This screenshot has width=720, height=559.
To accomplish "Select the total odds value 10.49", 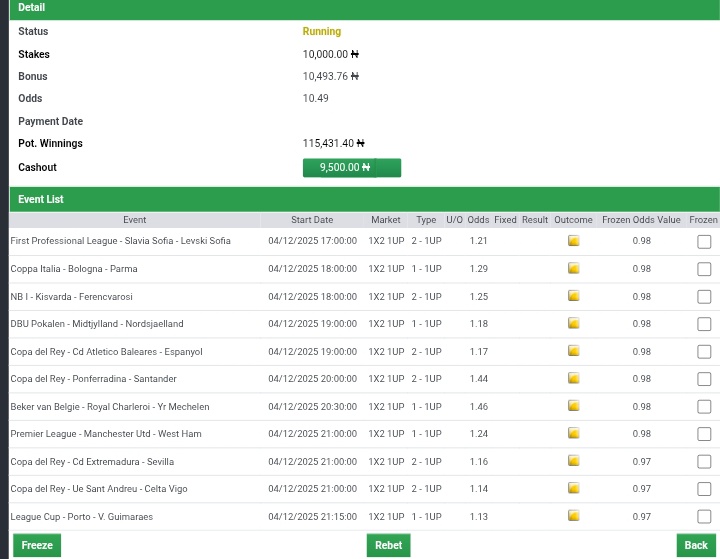I will 315,98.
